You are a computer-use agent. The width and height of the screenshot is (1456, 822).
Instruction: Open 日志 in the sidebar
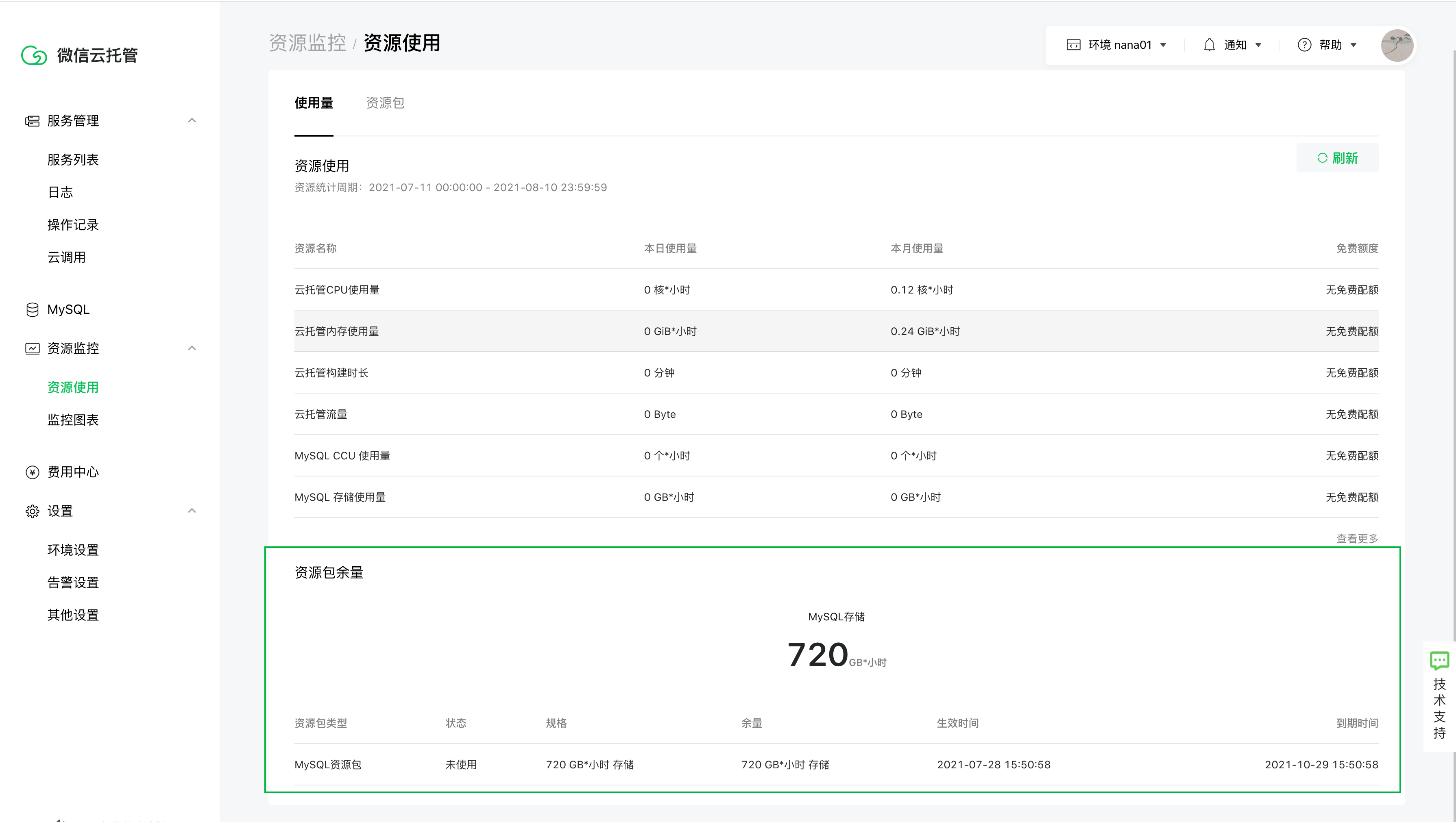60,193
